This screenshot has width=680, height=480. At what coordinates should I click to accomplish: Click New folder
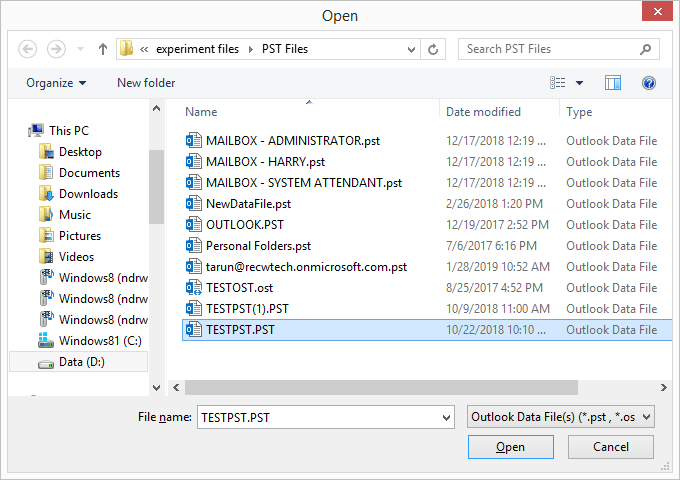click(146, 83)
